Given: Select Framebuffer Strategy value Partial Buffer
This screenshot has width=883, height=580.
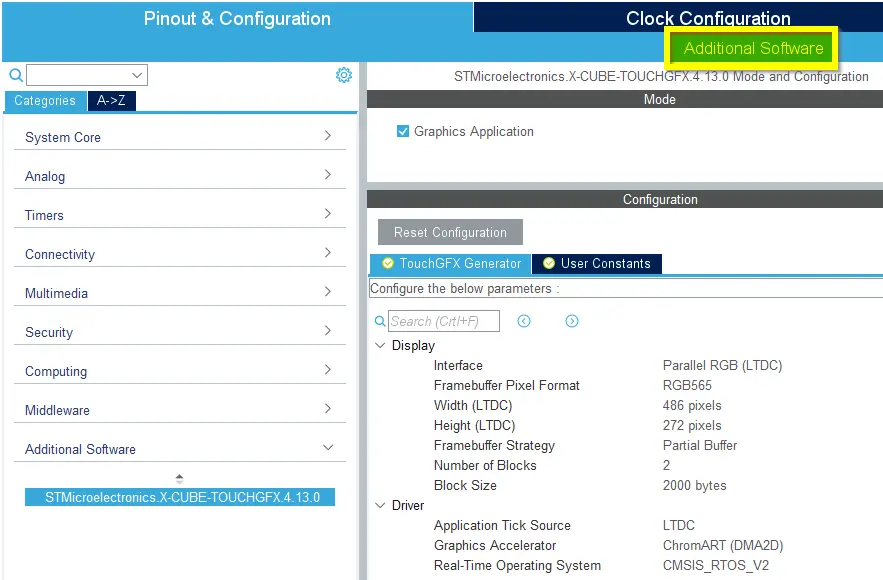Looking at the screenshot, I should [700, 445].
